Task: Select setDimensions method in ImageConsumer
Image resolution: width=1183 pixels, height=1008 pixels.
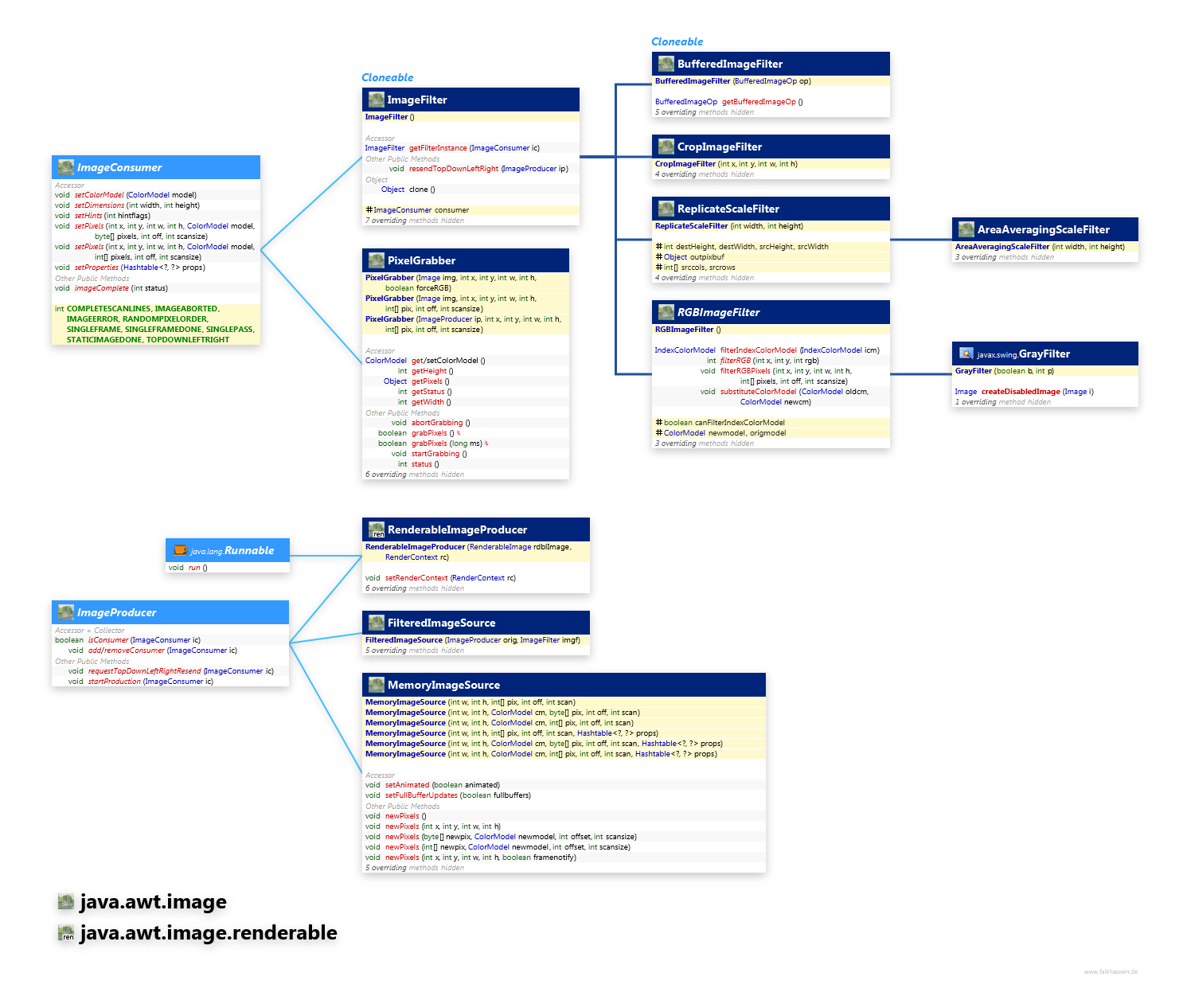Action: point(100,205)
